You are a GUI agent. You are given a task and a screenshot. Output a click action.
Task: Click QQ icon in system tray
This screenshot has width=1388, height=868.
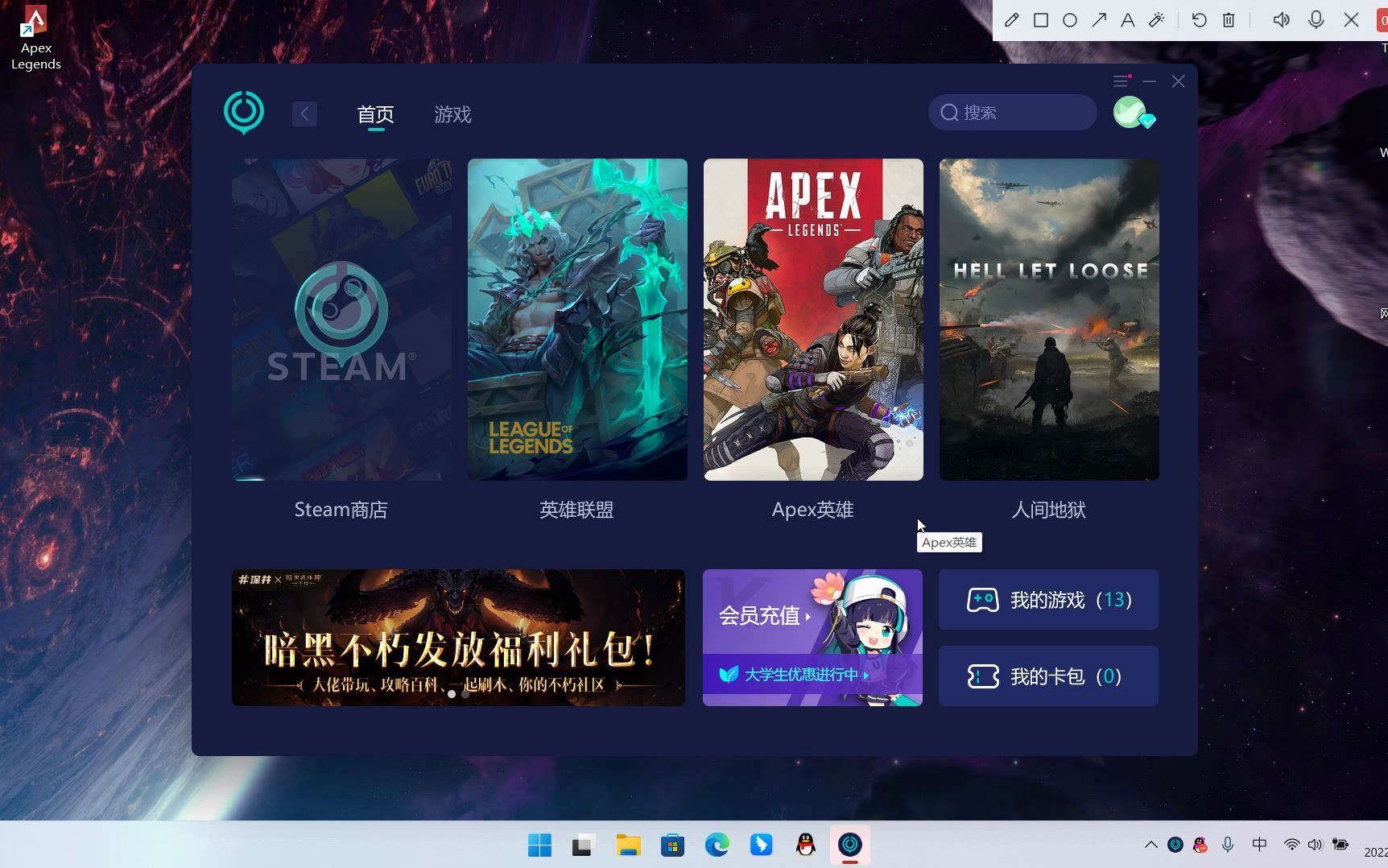pyautogui.click(x=1200, y=845)
